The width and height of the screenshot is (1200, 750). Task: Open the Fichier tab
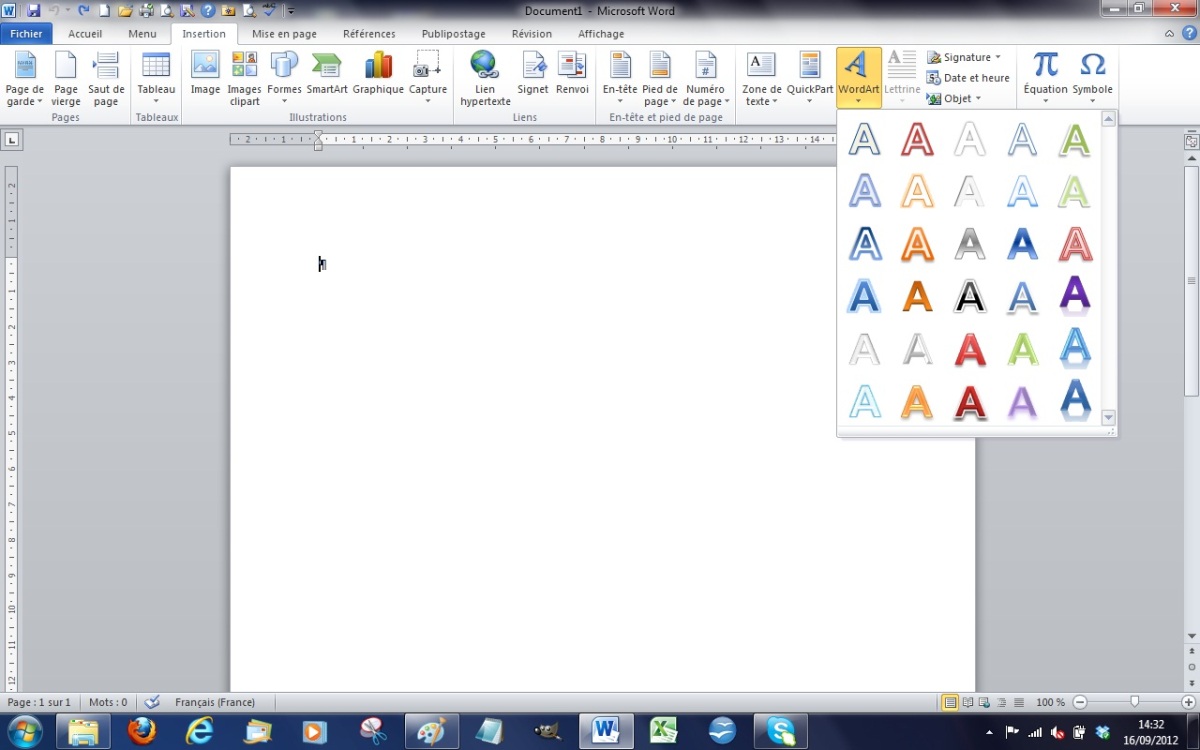[26, 34]
